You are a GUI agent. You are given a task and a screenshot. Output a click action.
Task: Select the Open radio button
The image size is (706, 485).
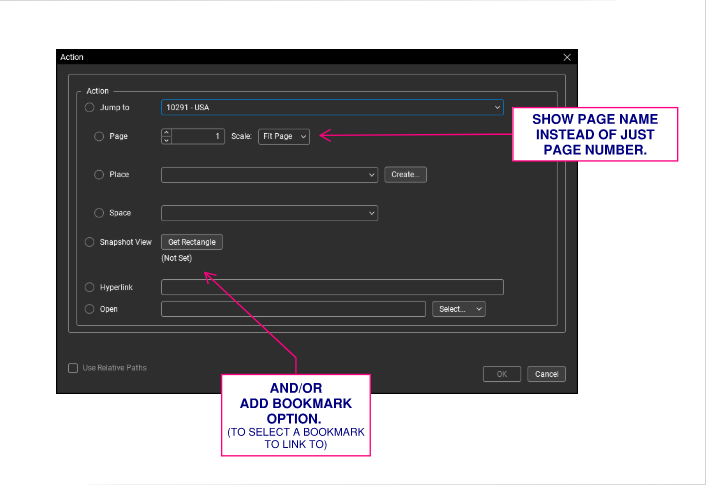click(90, 309)
